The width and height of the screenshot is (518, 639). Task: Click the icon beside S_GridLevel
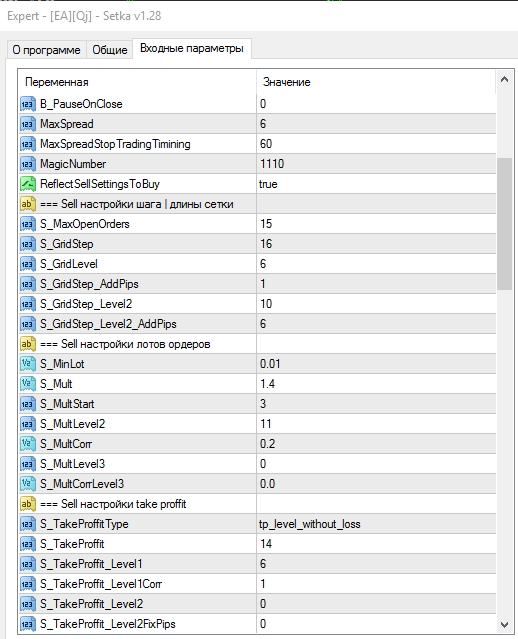coord(28,264)
